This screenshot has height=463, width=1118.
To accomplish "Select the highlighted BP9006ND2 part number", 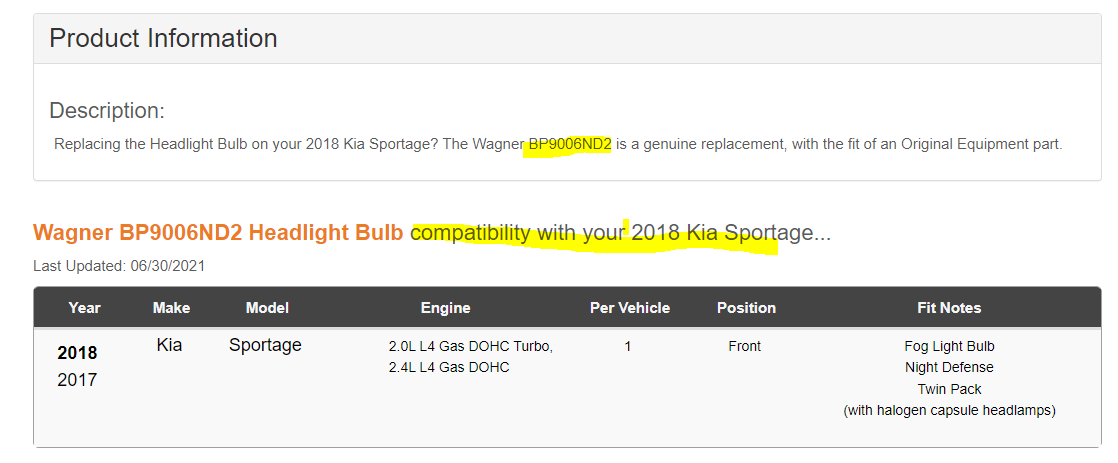I will [570, 144].
